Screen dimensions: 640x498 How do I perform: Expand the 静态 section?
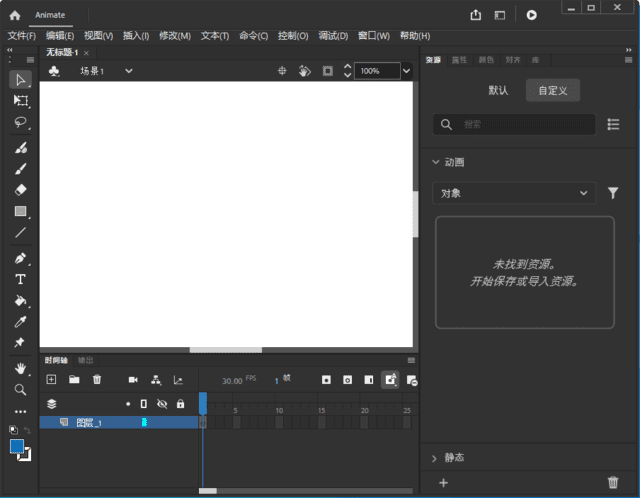pyautogui.click(x=435, y=458)
